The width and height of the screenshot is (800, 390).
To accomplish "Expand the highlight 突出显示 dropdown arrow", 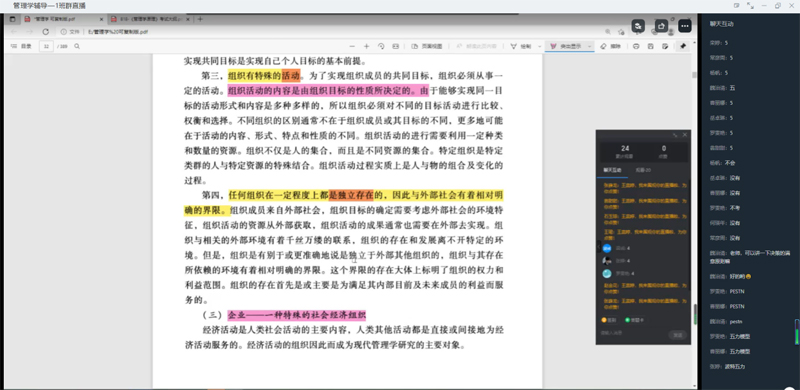I will pos(590,46).
